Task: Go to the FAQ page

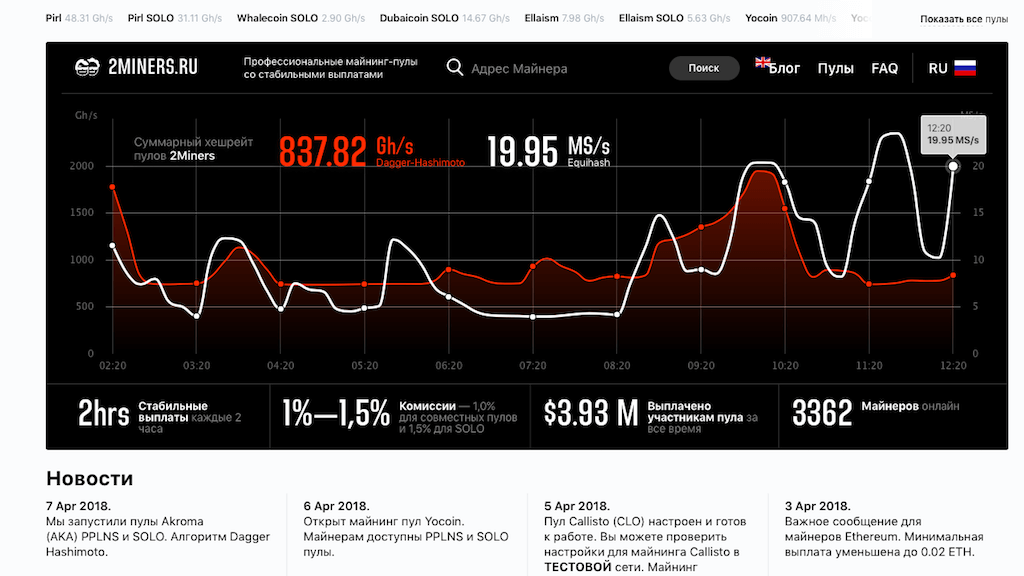Action: 884,69
